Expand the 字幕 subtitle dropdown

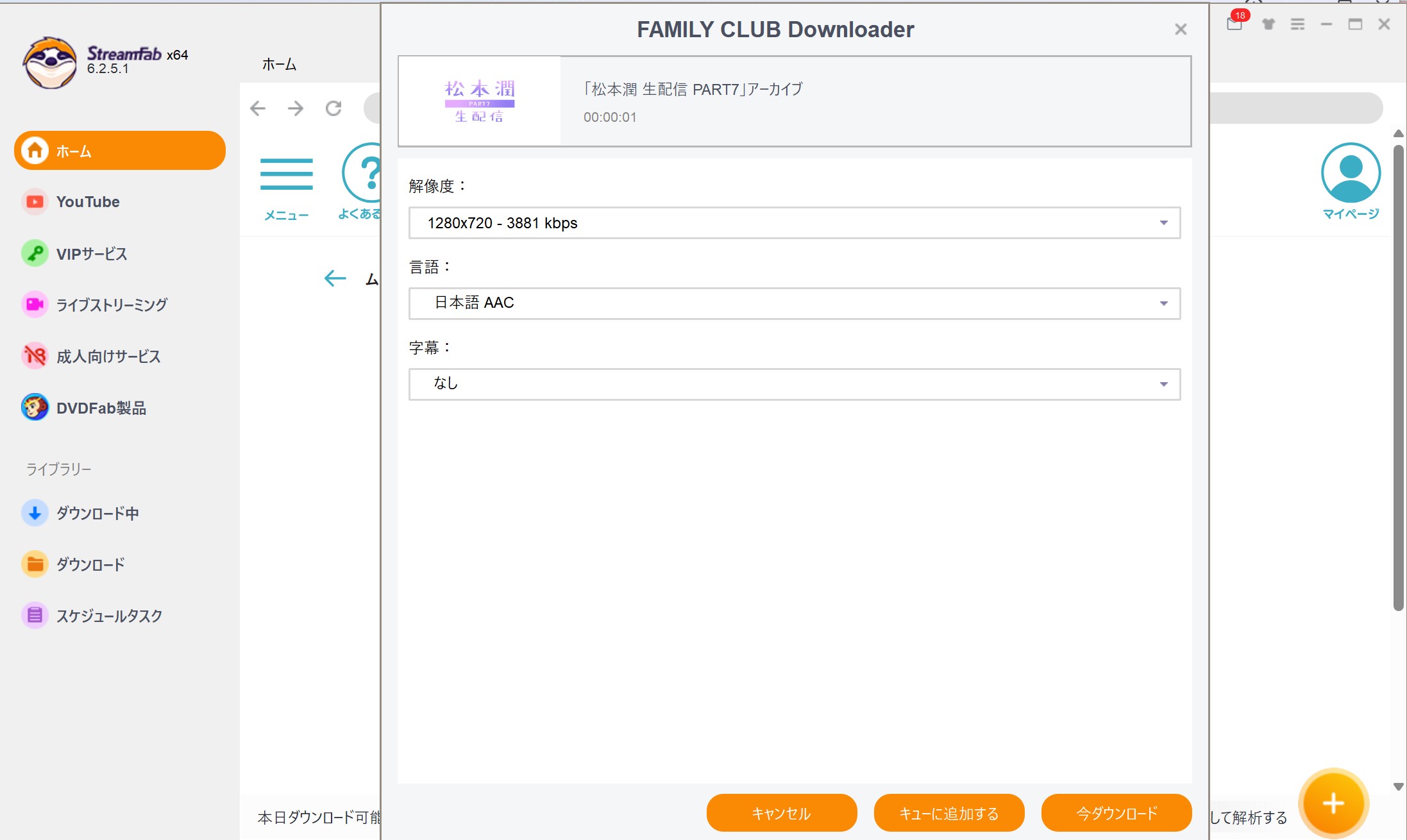click(x=795, y=384)
